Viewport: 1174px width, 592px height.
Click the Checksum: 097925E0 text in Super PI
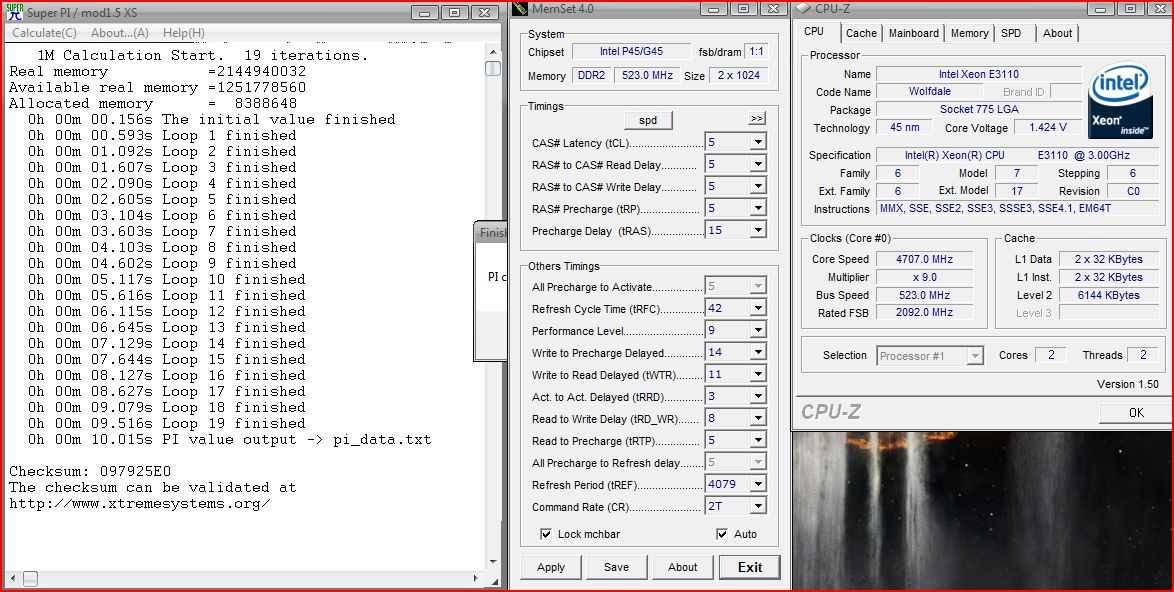click(90, 472)
